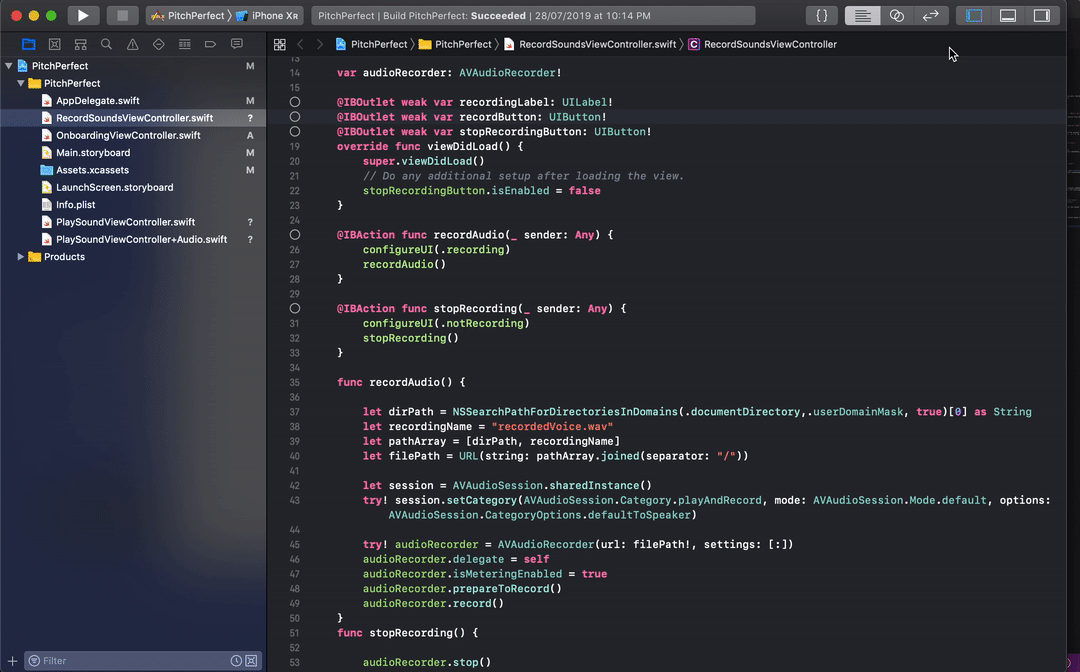Choose the iPhone XR run destination
Screen dimensions: 1080x672
coord(267,15)
